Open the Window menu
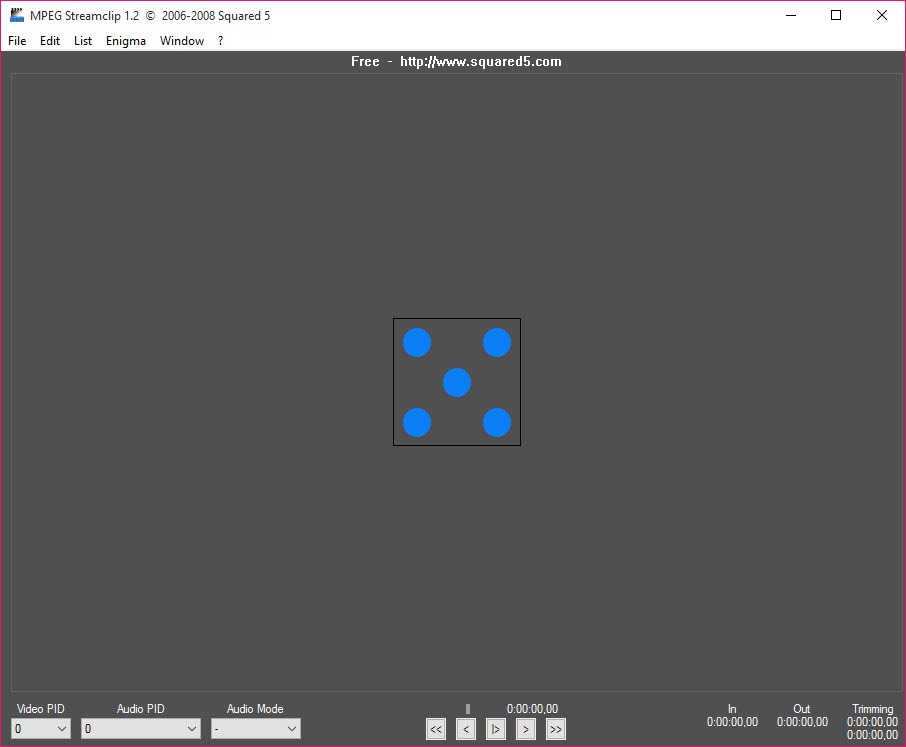Image resolution: width=906 pixels, height=747 pixels. click(182, 40)
